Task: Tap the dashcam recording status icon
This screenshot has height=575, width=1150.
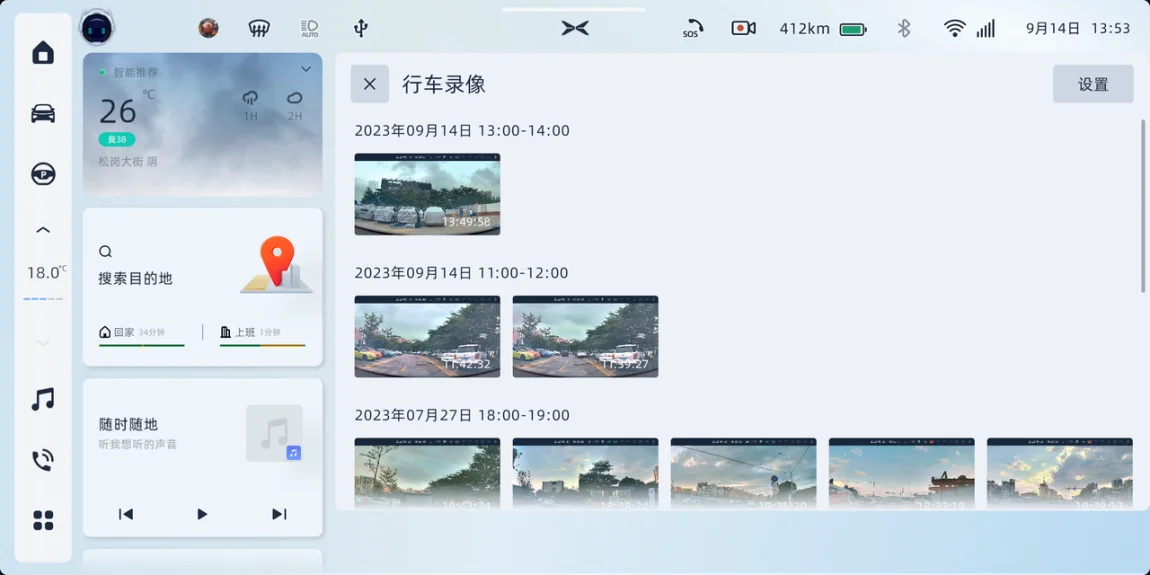Action: [x=743, y=29]
